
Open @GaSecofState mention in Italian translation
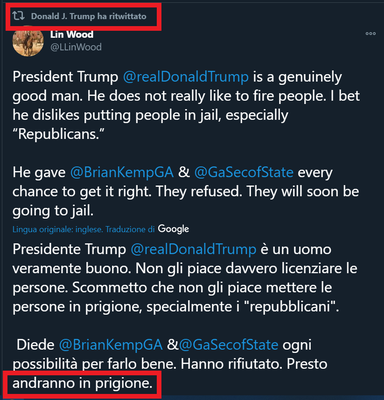229,345
